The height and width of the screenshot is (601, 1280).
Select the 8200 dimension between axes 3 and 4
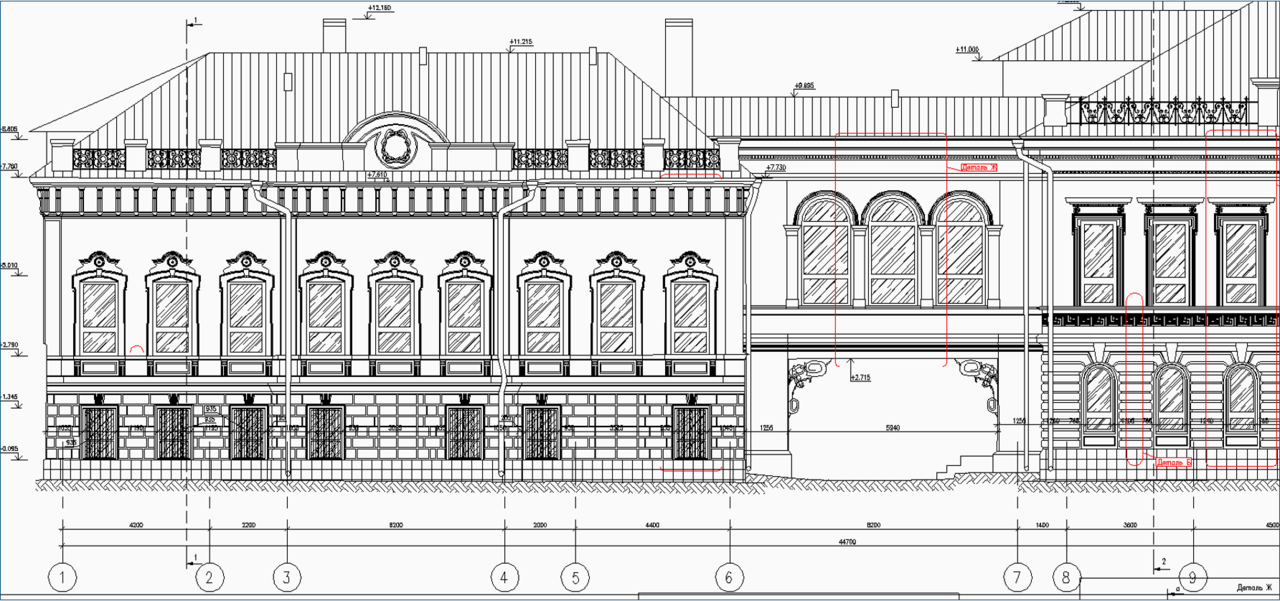pos(395,524)
